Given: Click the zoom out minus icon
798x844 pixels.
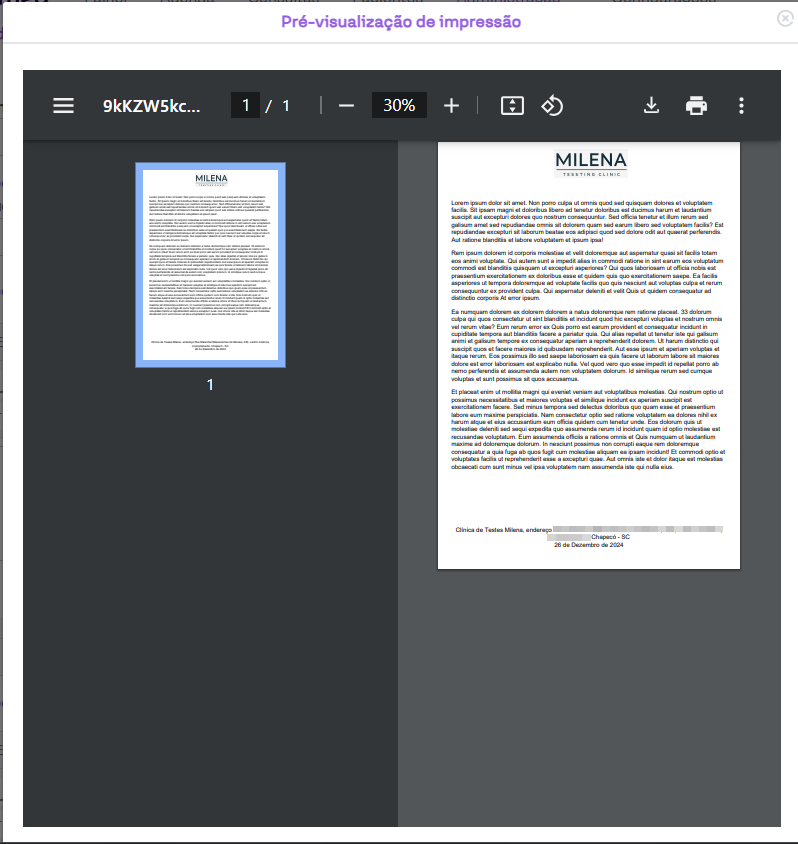Looking at the screenshot, I should [x=346, y=106].
